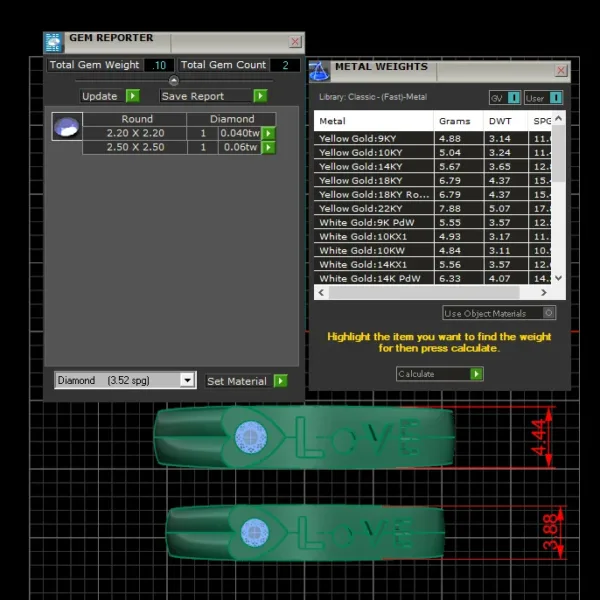The width and height of the screenshot is (600, 600).
Task: Click the green arrow next to Save Report
Action: (x=260, y=96)
